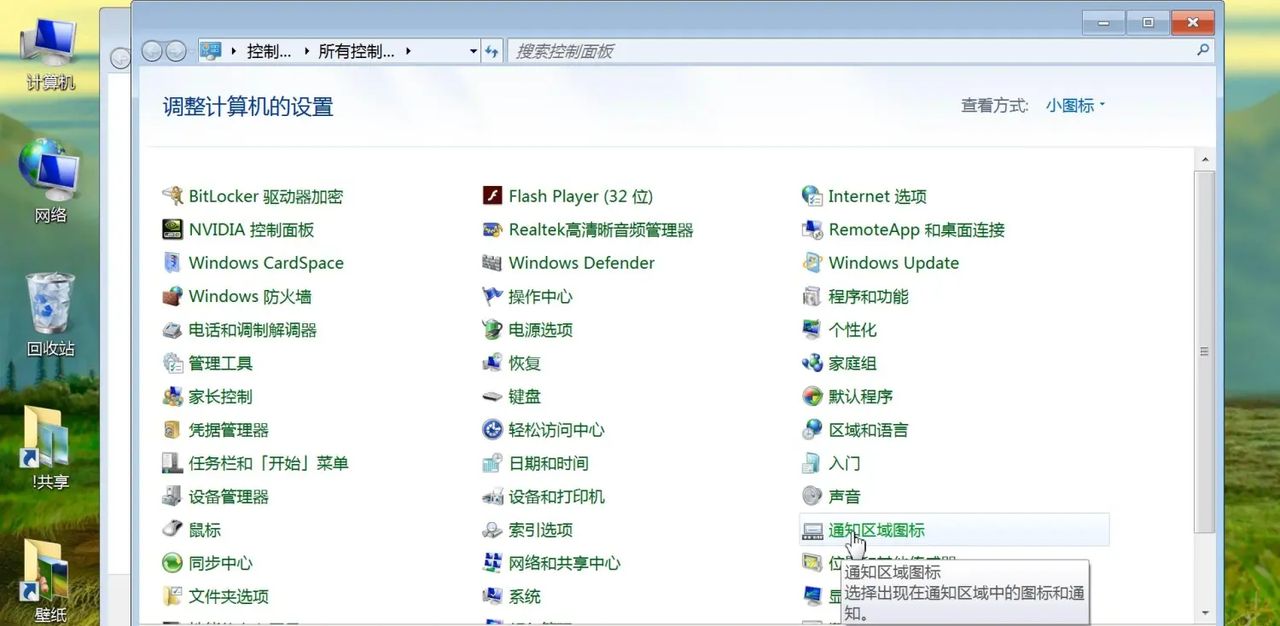The image size is (1280, 626).
Task: Open the 同步中心 icon
Action: pos(172,563)
